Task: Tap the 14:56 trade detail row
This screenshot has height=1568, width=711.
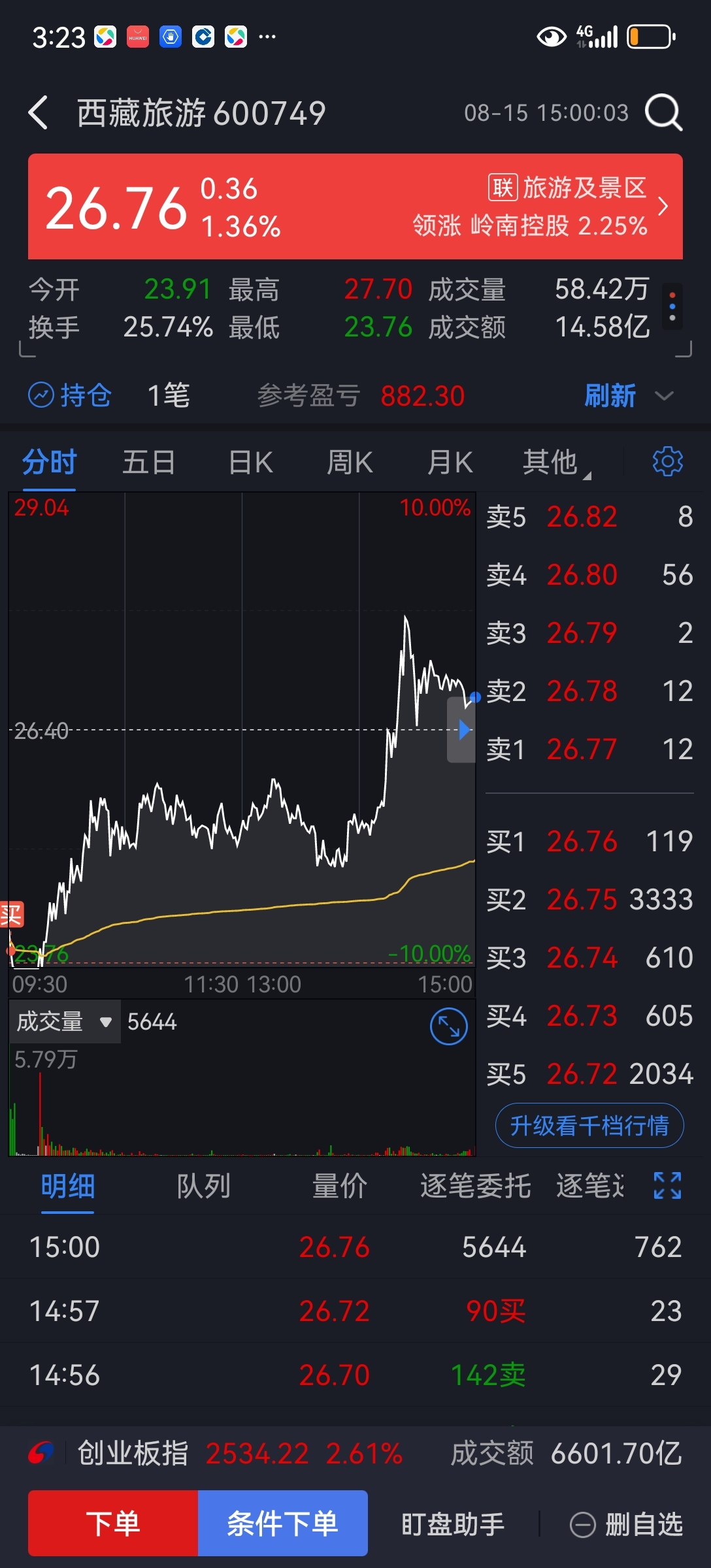Action: [355, 1375]
